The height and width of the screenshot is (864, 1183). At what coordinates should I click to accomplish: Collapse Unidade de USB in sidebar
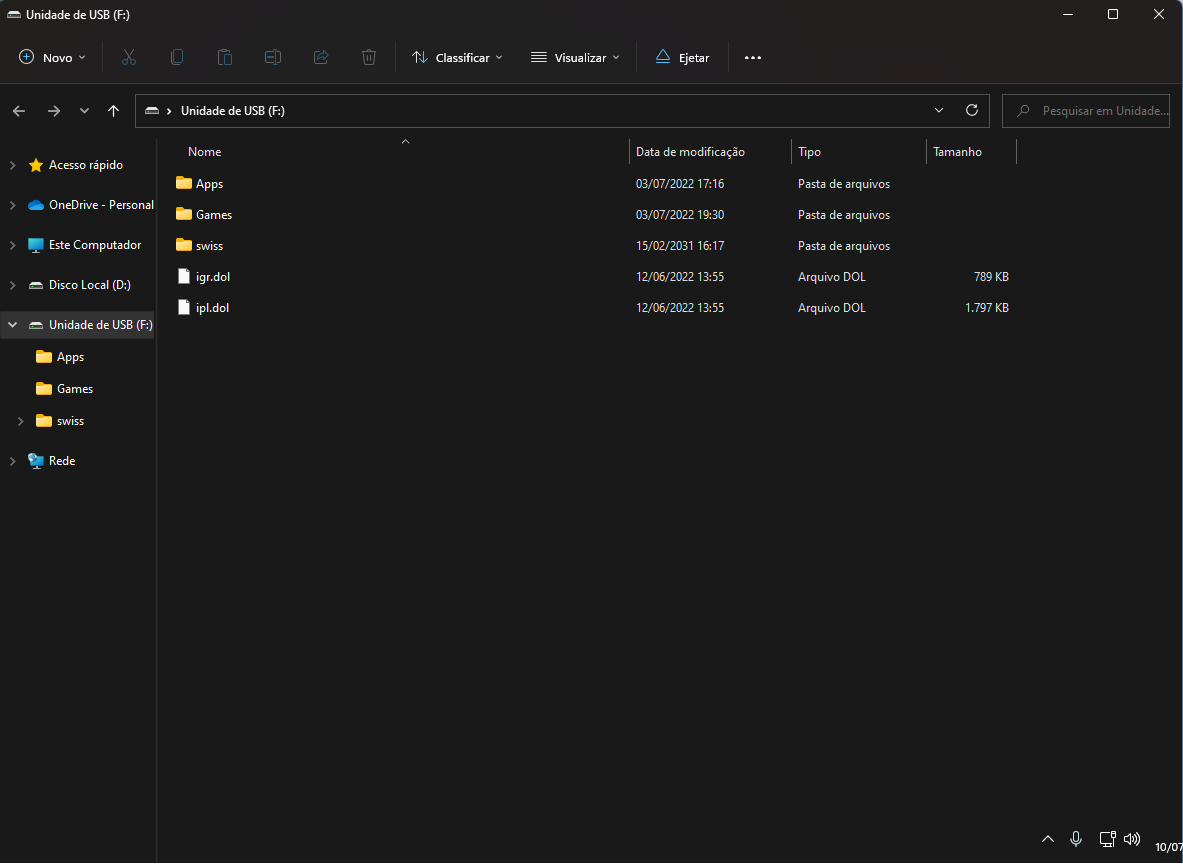pyautogui.click(x=11, y=324)
